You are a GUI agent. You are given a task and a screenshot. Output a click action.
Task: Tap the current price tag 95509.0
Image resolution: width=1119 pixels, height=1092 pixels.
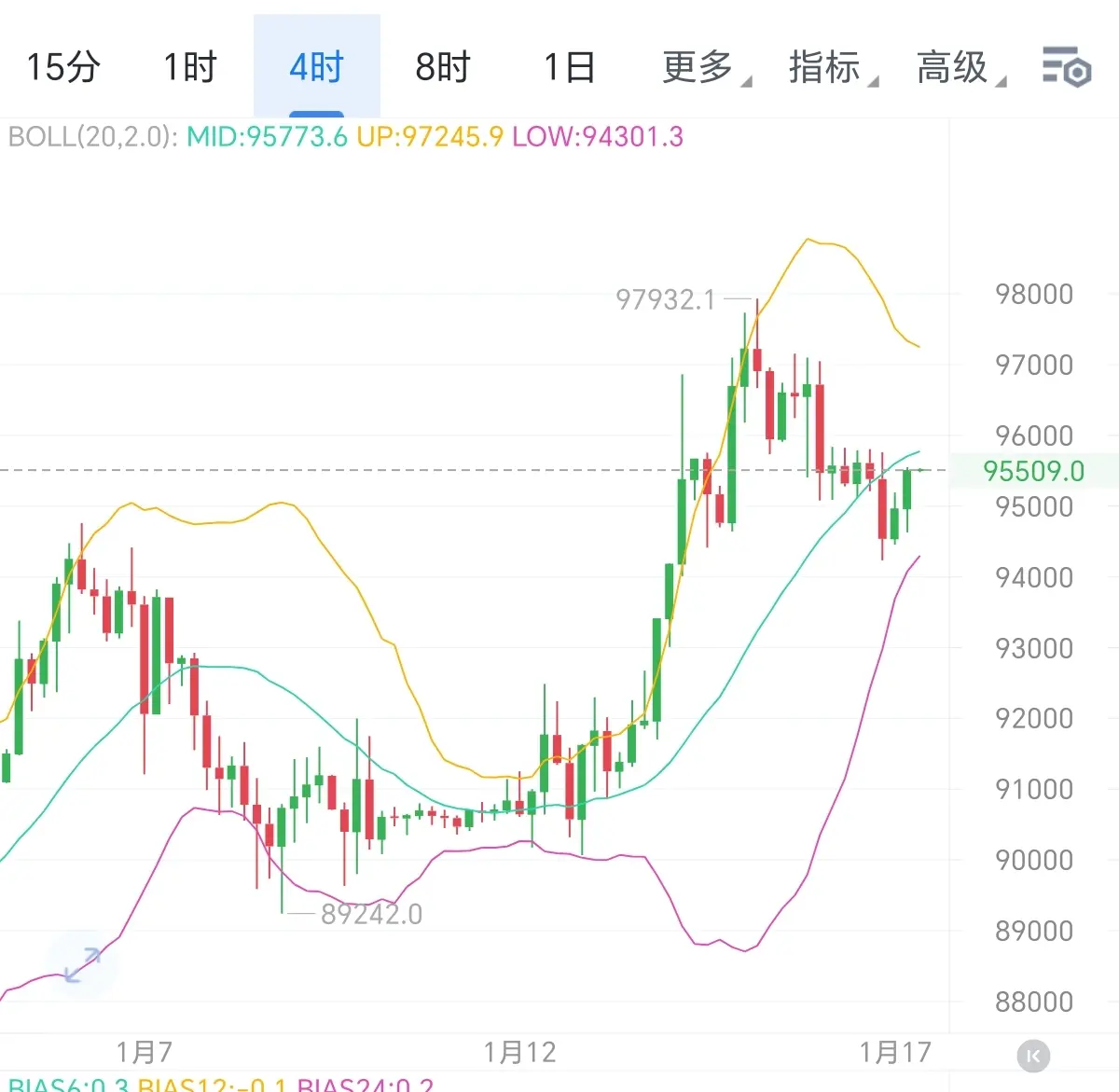tap(1033, 471)
